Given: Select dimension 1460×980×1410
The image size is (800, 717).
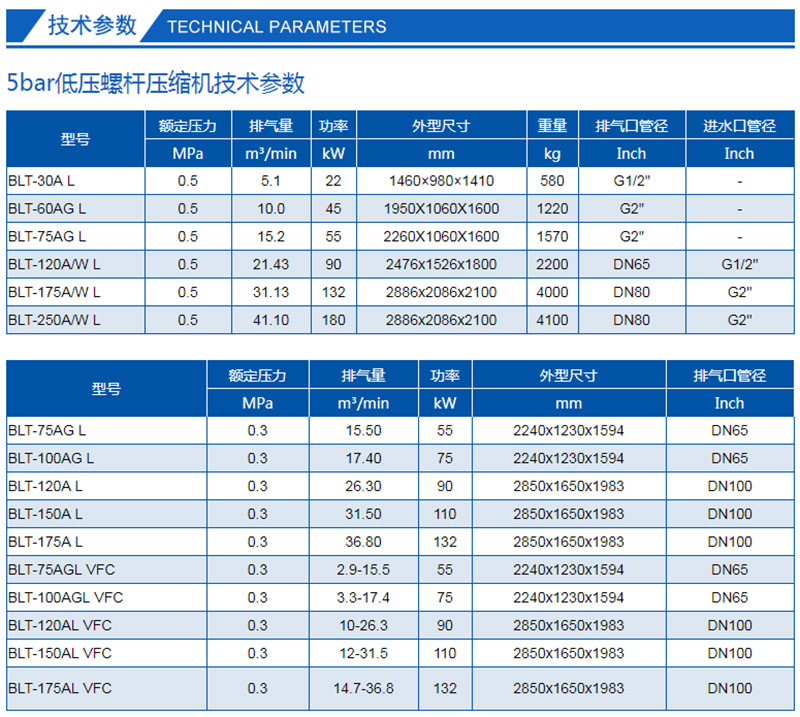Looking at the screenshot, I should 441,181.
